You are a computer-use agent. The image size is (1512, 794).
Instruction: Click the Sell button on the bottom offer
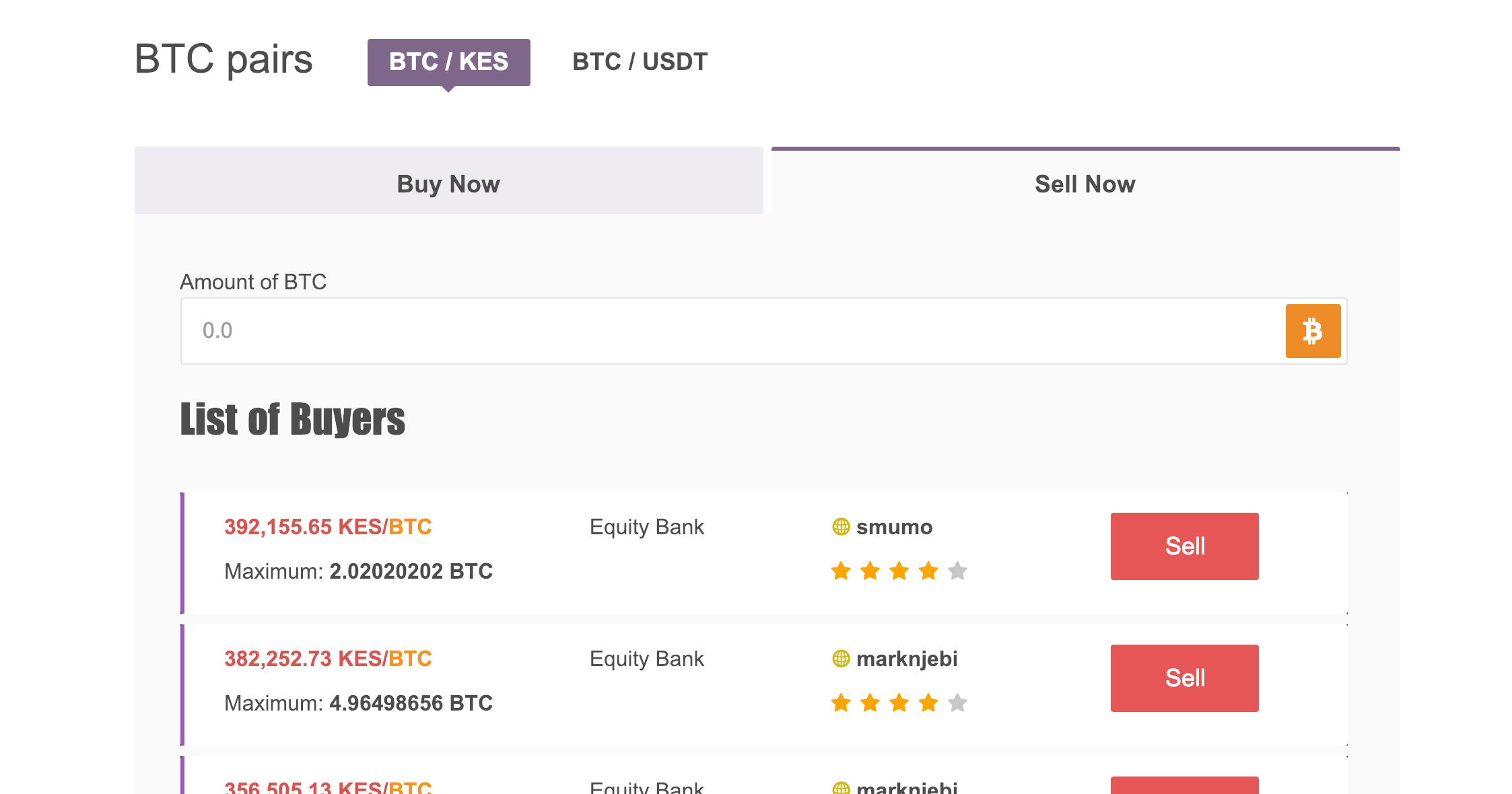click(1183, 789)
